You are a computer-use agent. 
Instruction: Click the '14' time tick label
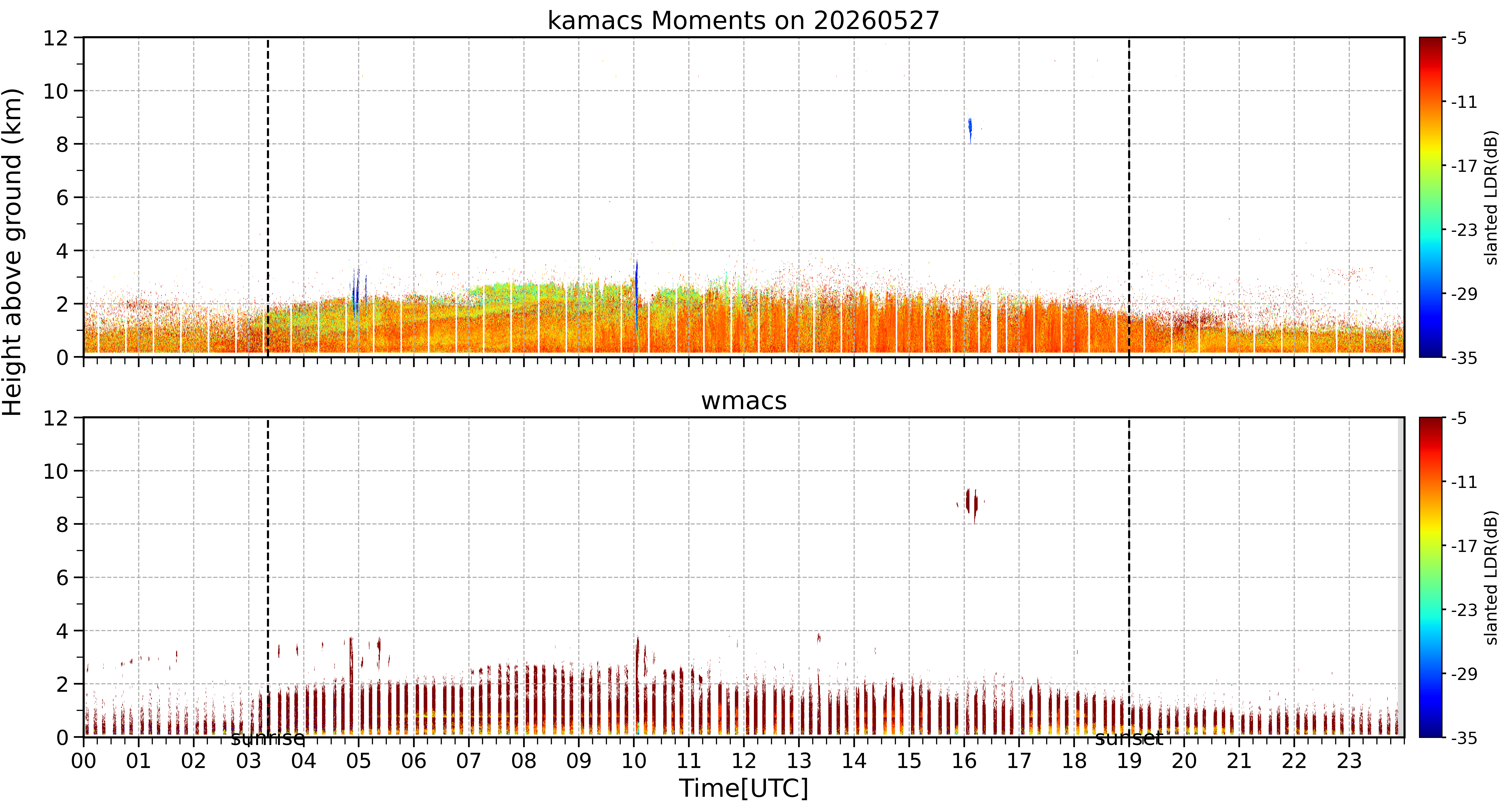pyautogui.click(x=854, y=761)
